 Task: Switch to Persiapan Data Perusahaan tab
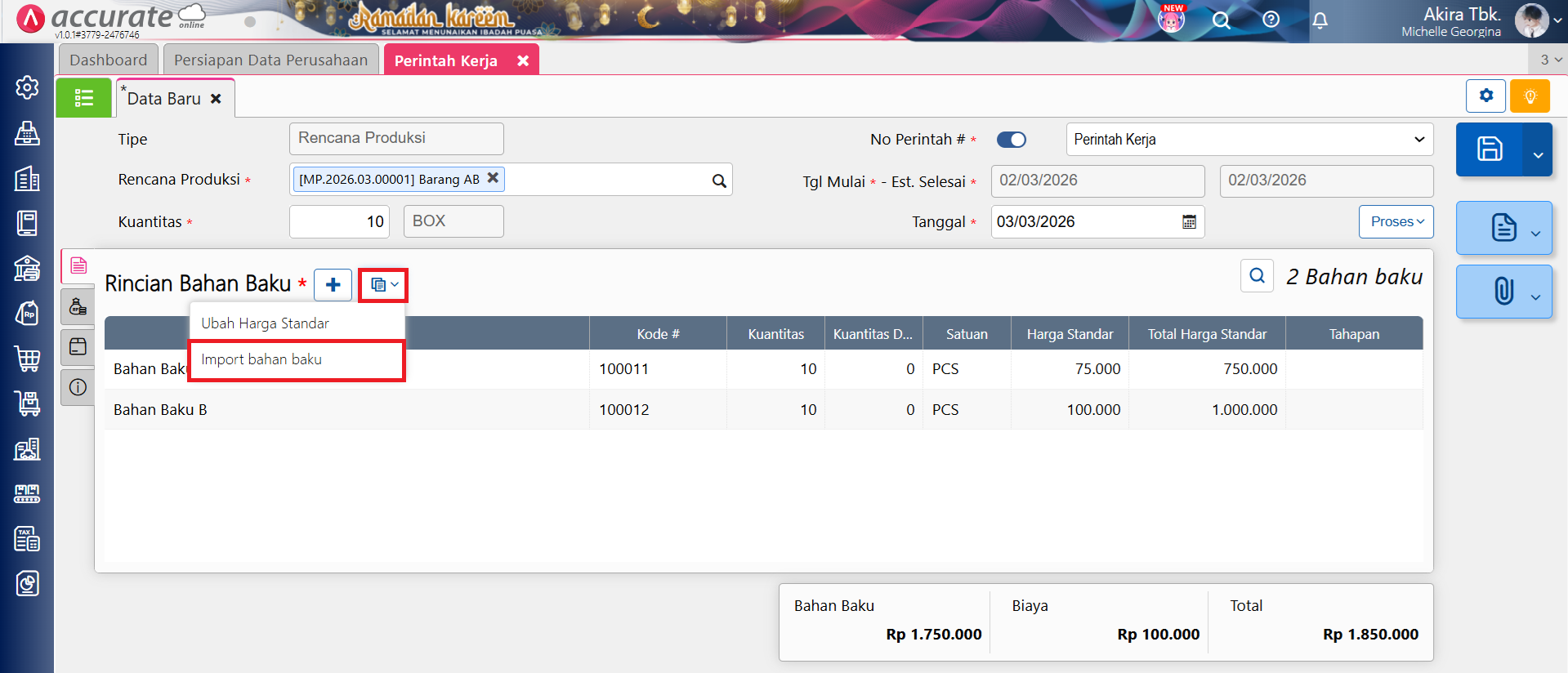point(270,60)
